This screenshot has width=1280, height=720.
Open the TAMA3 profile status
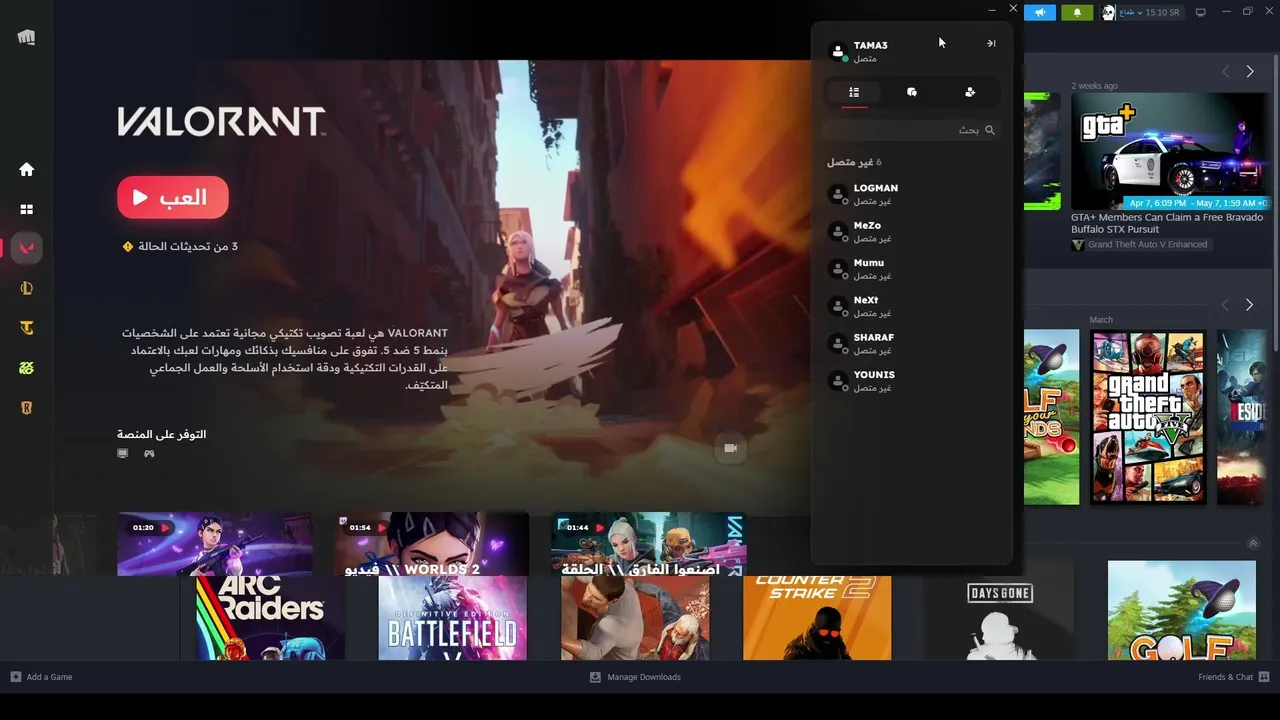(858, 51)
